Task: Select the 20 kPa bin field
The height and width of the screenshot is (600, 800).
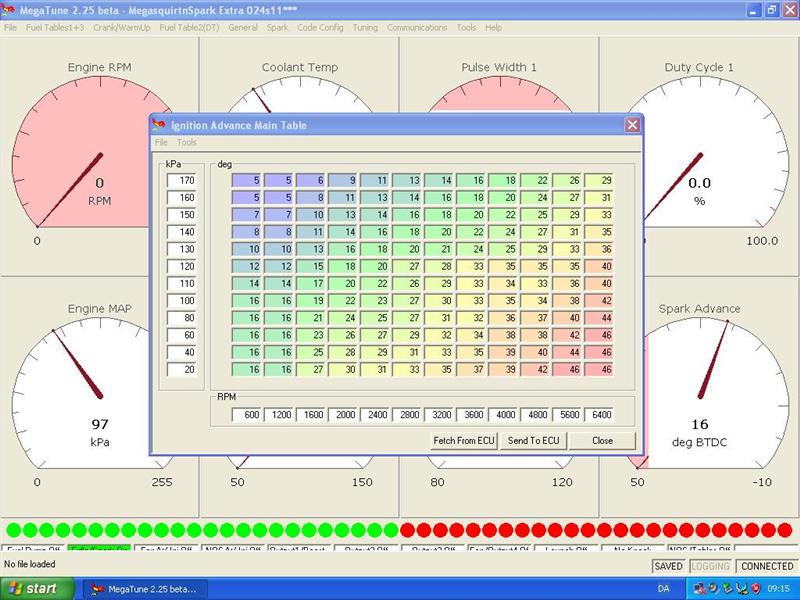Action: [182, 370]
